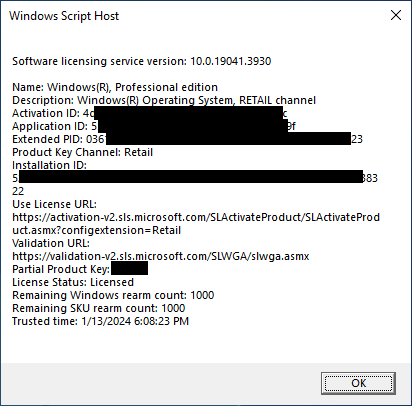Image resolution: width=412 pixels, height=406 pixels.
Task: Click the Extended PID line
Action: (x=187, y=139)
